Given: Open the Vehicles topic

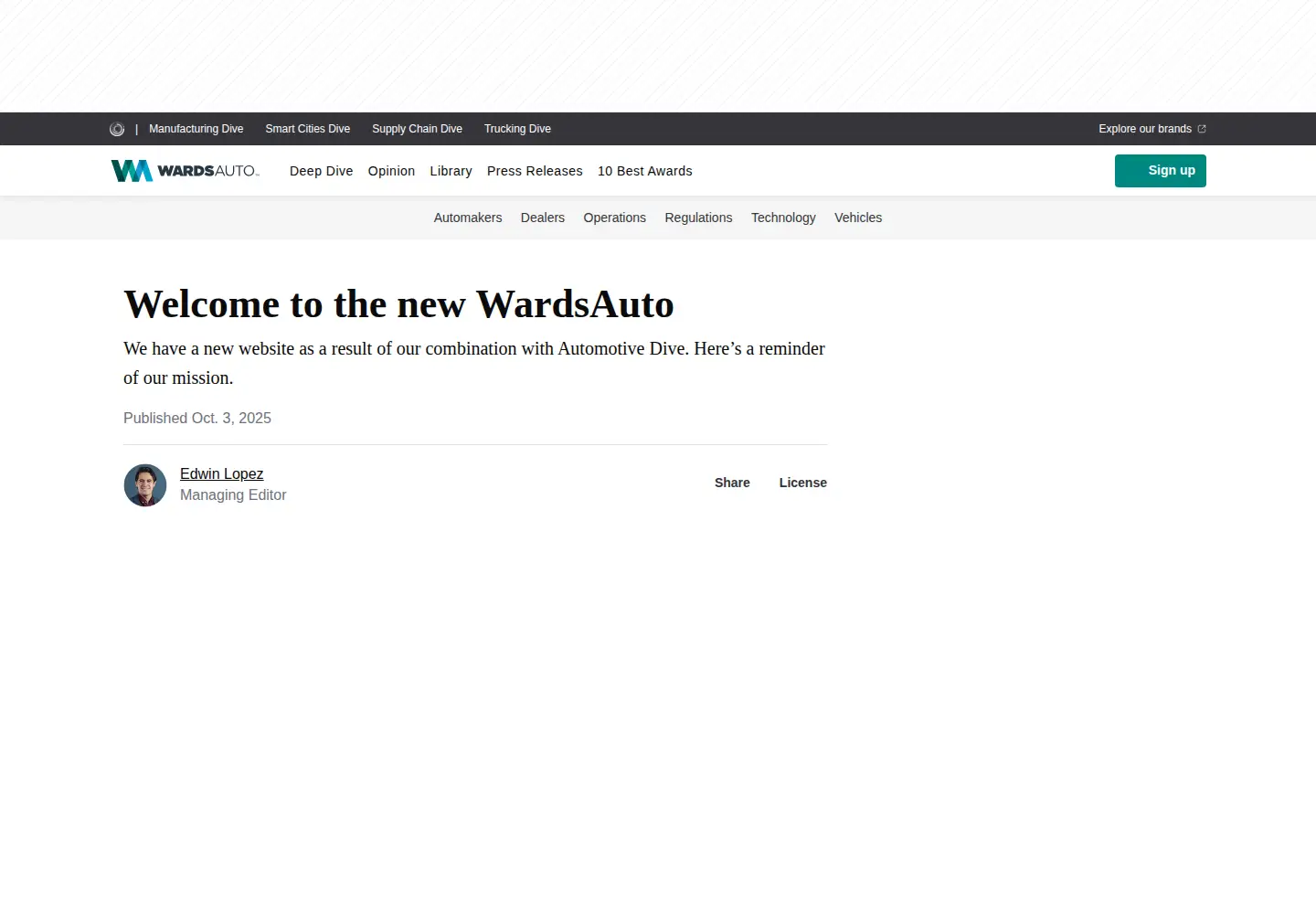Looking at the screenshot, I should coord(858,218).
